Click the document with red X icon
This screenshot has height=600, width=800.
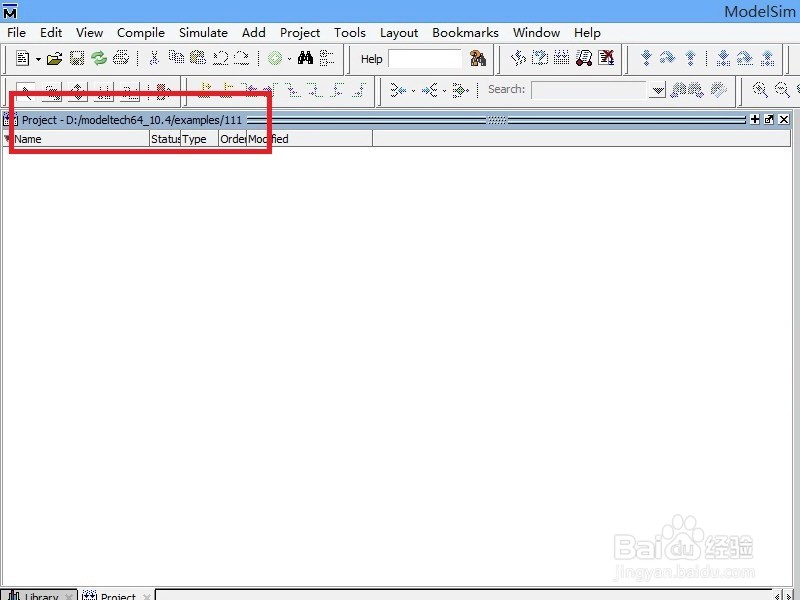point(606,58)
